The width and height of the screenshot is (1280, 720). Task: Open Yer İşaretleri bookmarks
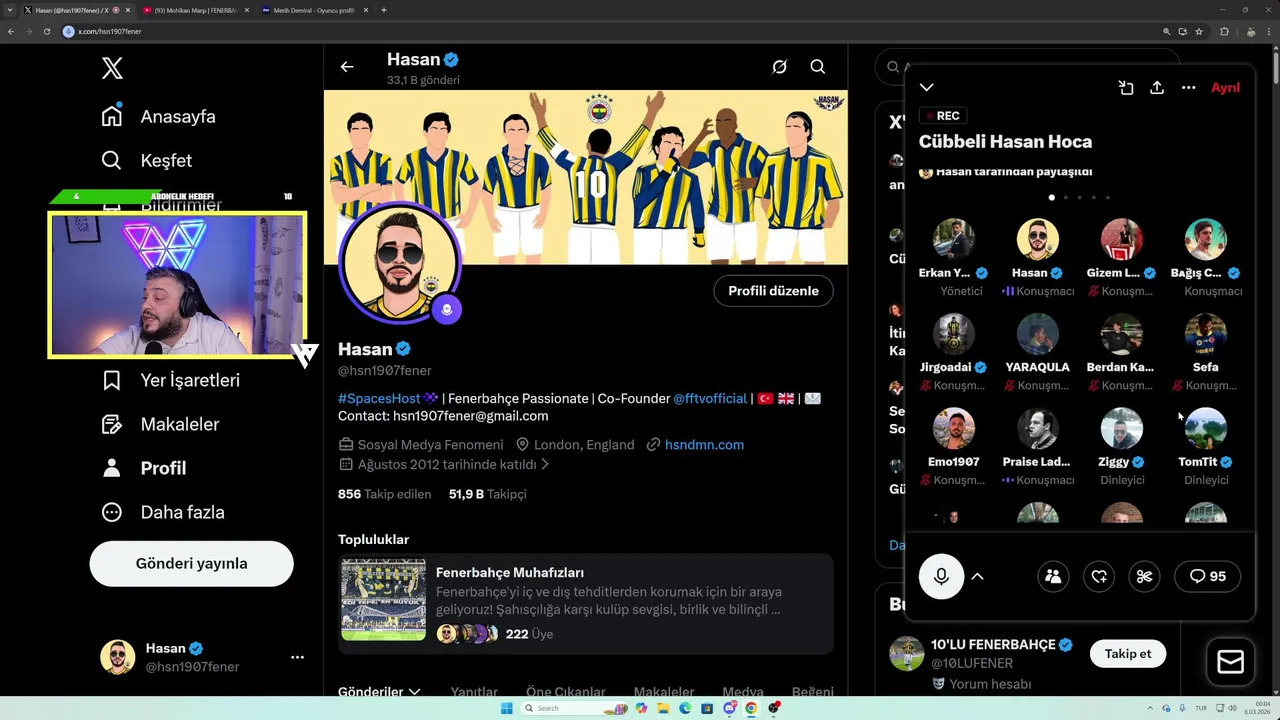(170, 380)
